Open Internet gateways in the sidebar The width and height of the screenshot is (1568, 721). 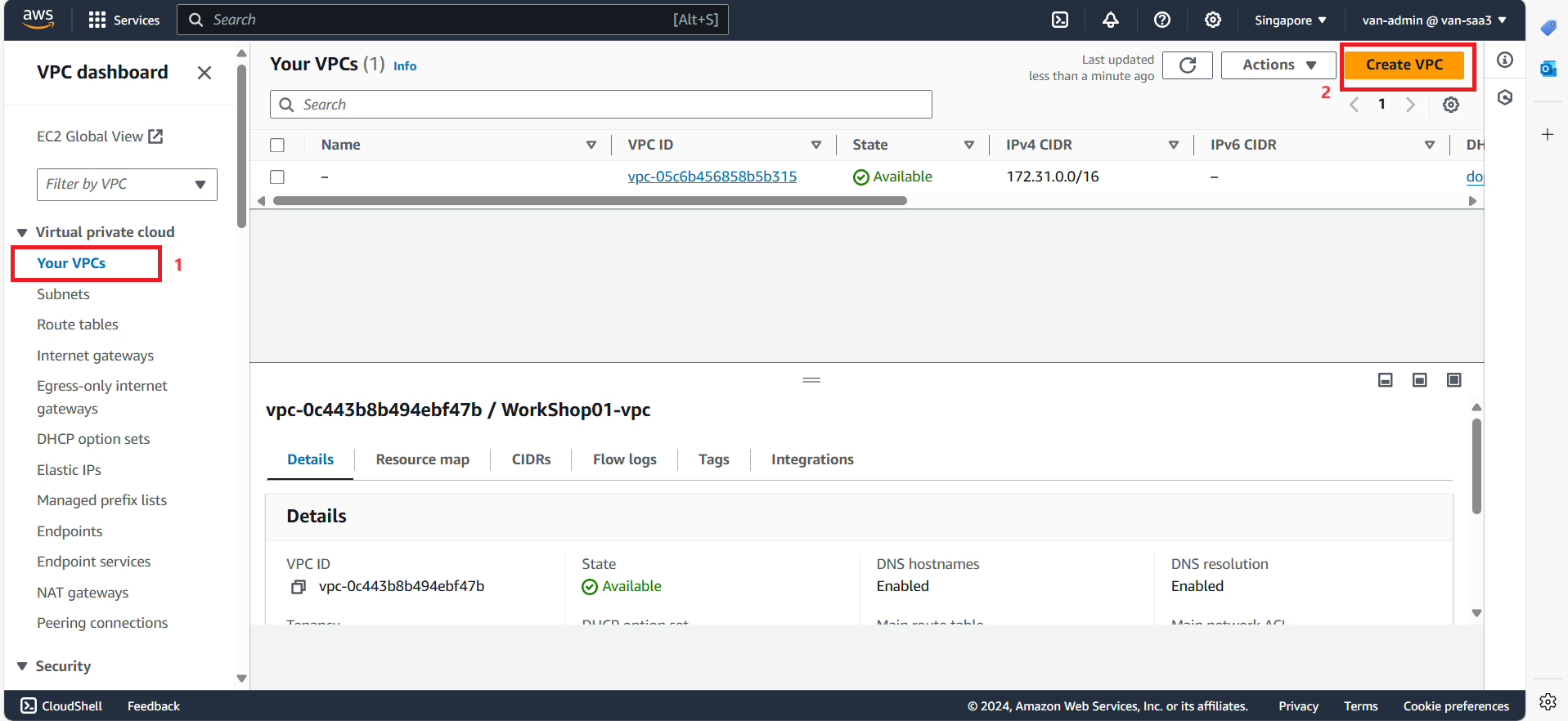pos(95,356)
